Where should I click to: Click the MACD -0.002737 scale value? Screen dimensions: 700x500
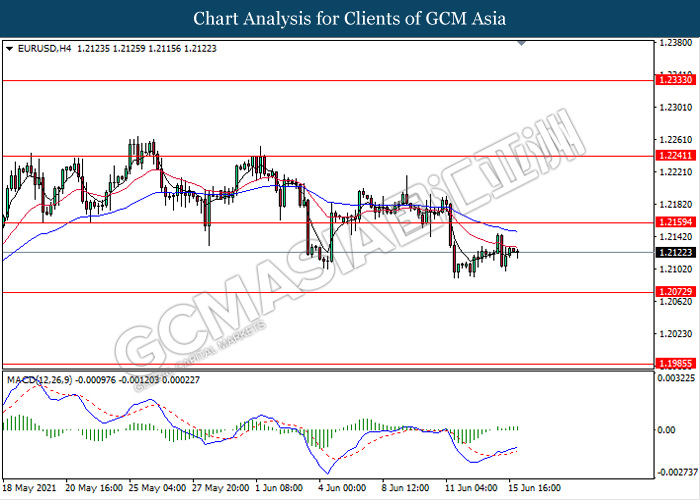click(x=675, y=472)
